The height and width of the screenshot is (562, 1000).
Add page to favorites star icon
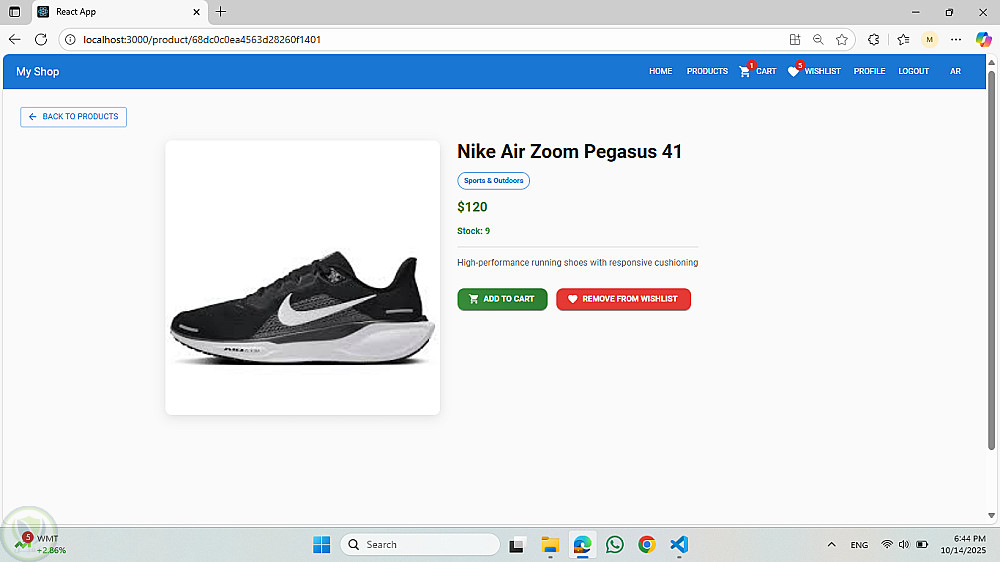click(842, 40)
